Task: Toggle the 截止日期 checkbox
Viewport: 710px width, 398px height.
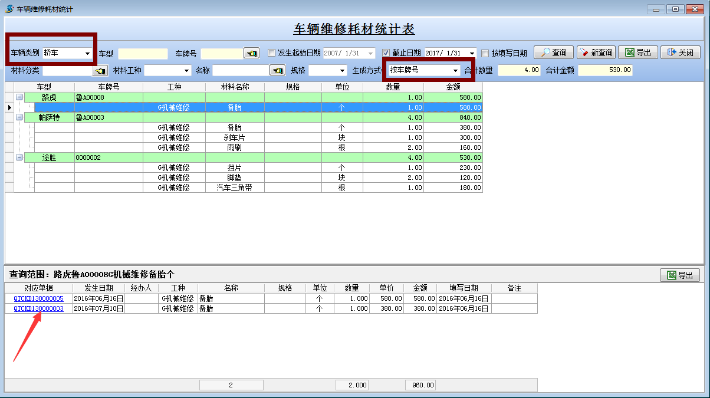Action: click(x=386, y=53)
